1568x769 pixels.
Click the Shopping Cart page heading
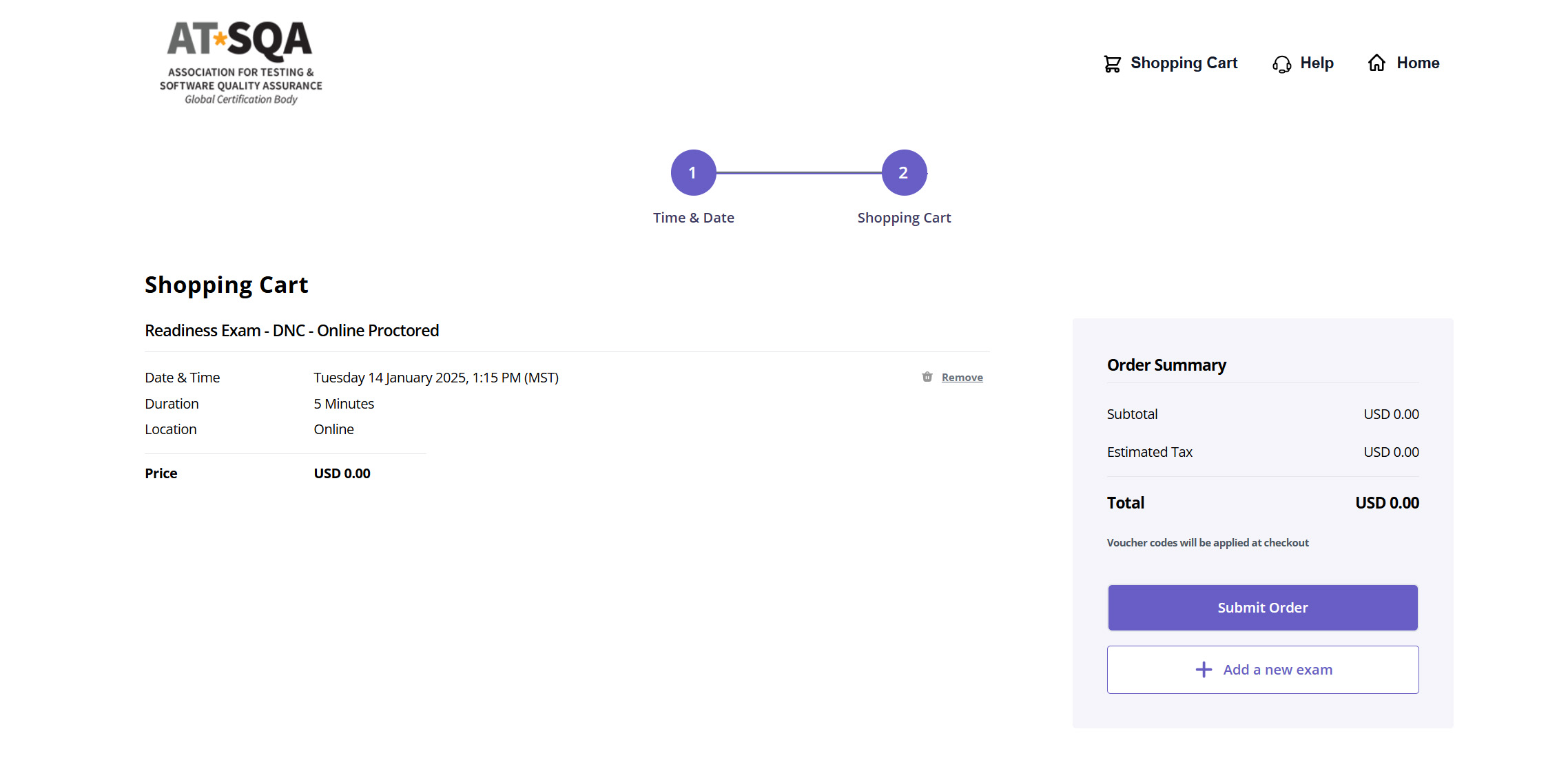click(226, 285)
